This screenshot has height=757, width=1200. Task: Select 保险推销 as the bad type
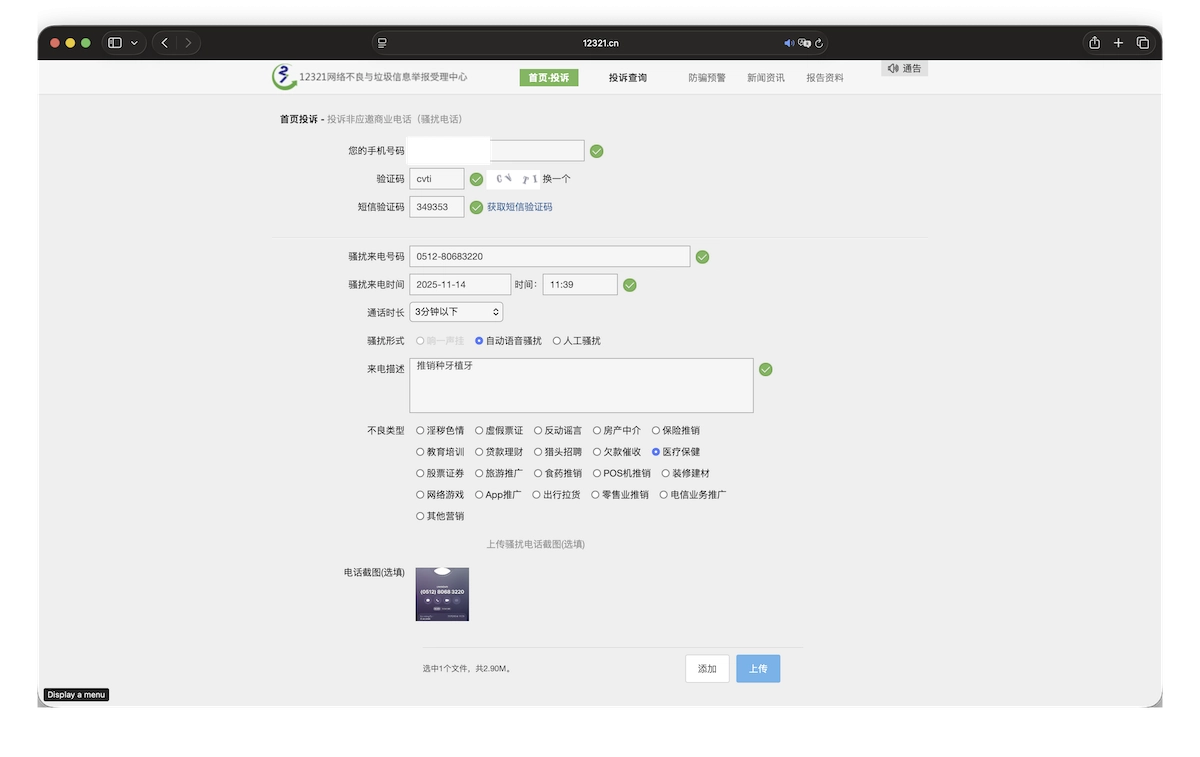point(656,431)
